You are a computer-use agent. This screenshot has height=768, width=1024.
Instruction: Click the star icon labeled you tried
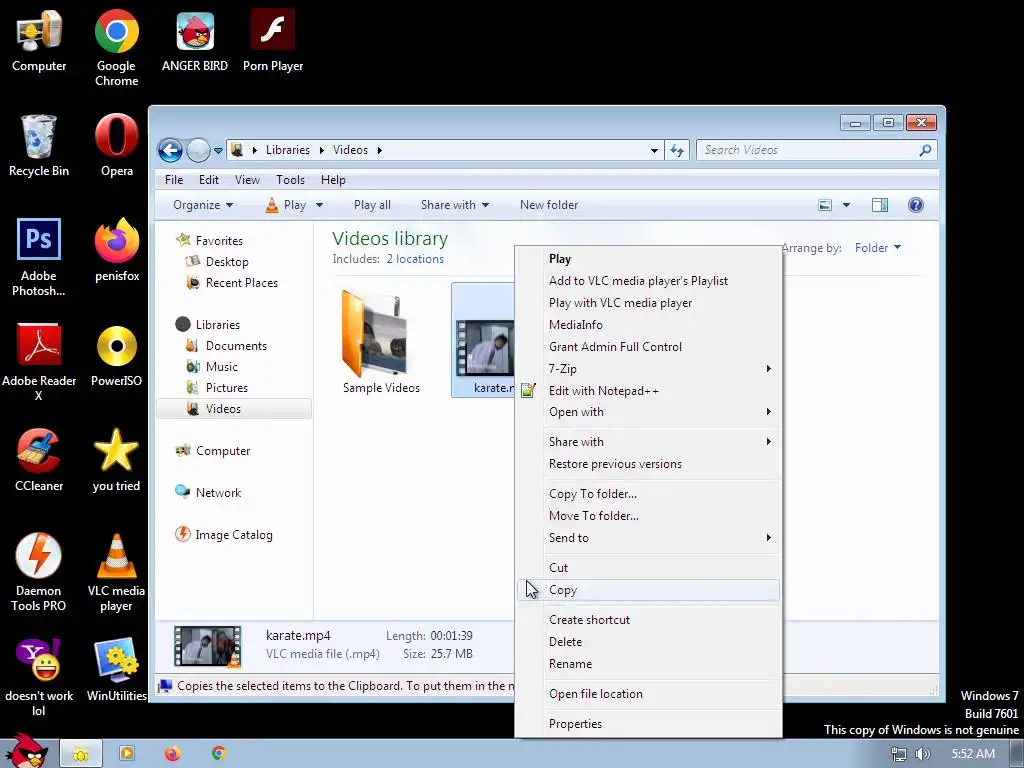(116, 460)
